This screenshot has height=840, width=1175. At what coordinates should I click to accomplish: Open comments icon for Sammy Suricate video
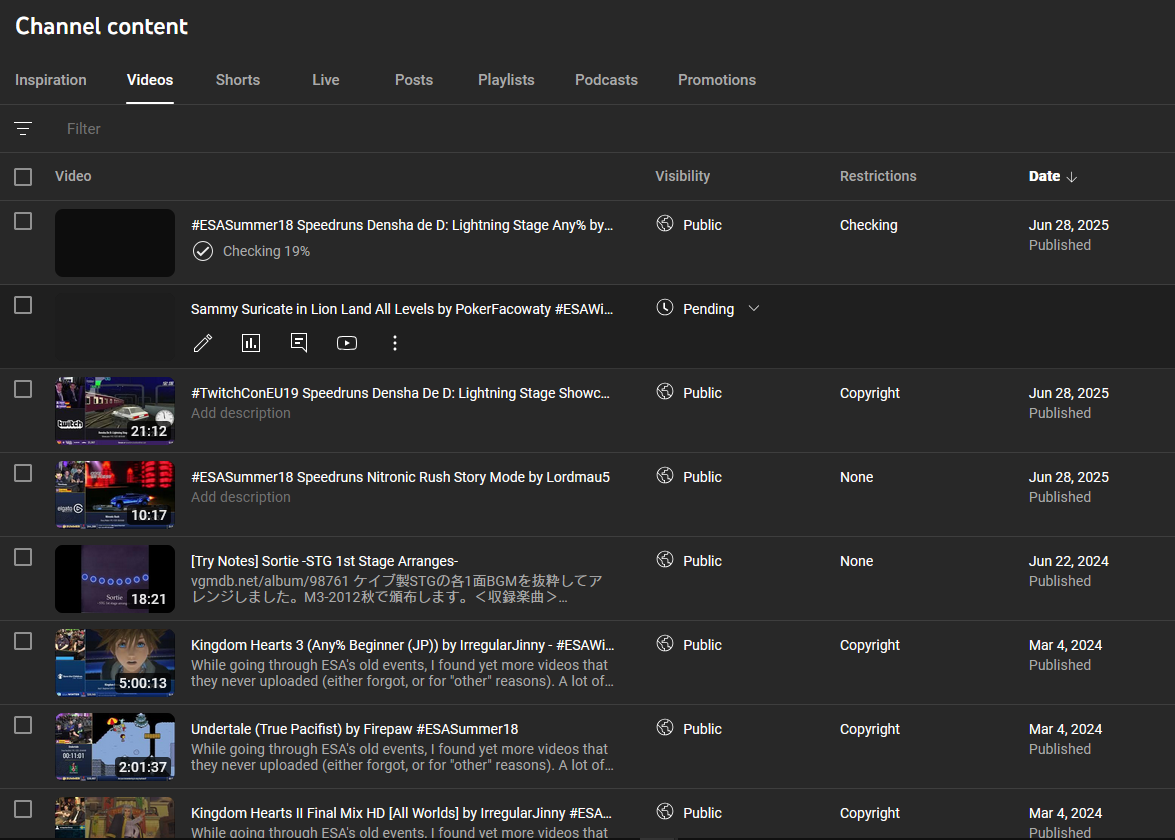coord(299,343)
